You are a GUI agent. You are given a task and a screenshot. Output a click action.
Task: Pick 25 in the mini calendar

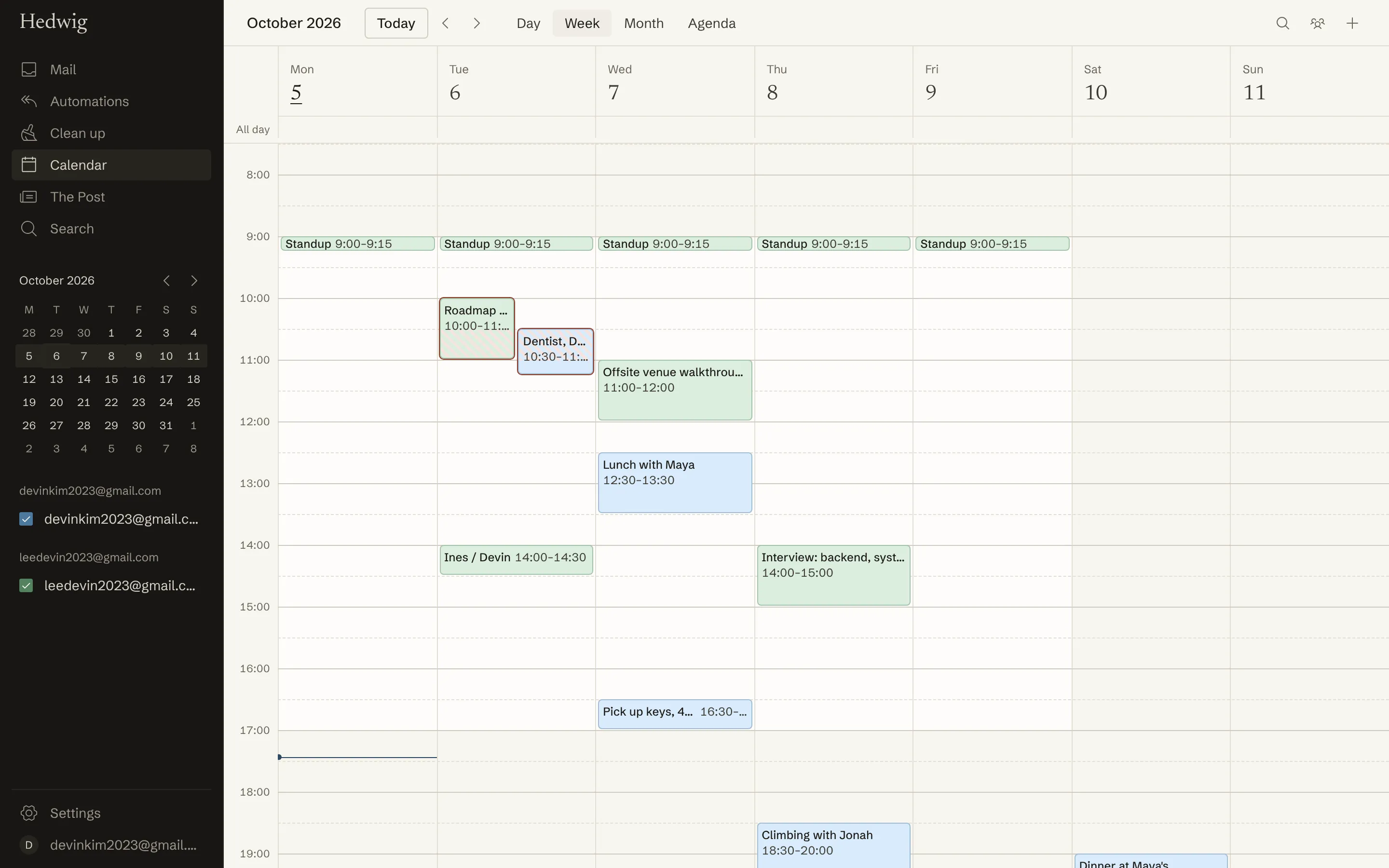tap(193, 403)
